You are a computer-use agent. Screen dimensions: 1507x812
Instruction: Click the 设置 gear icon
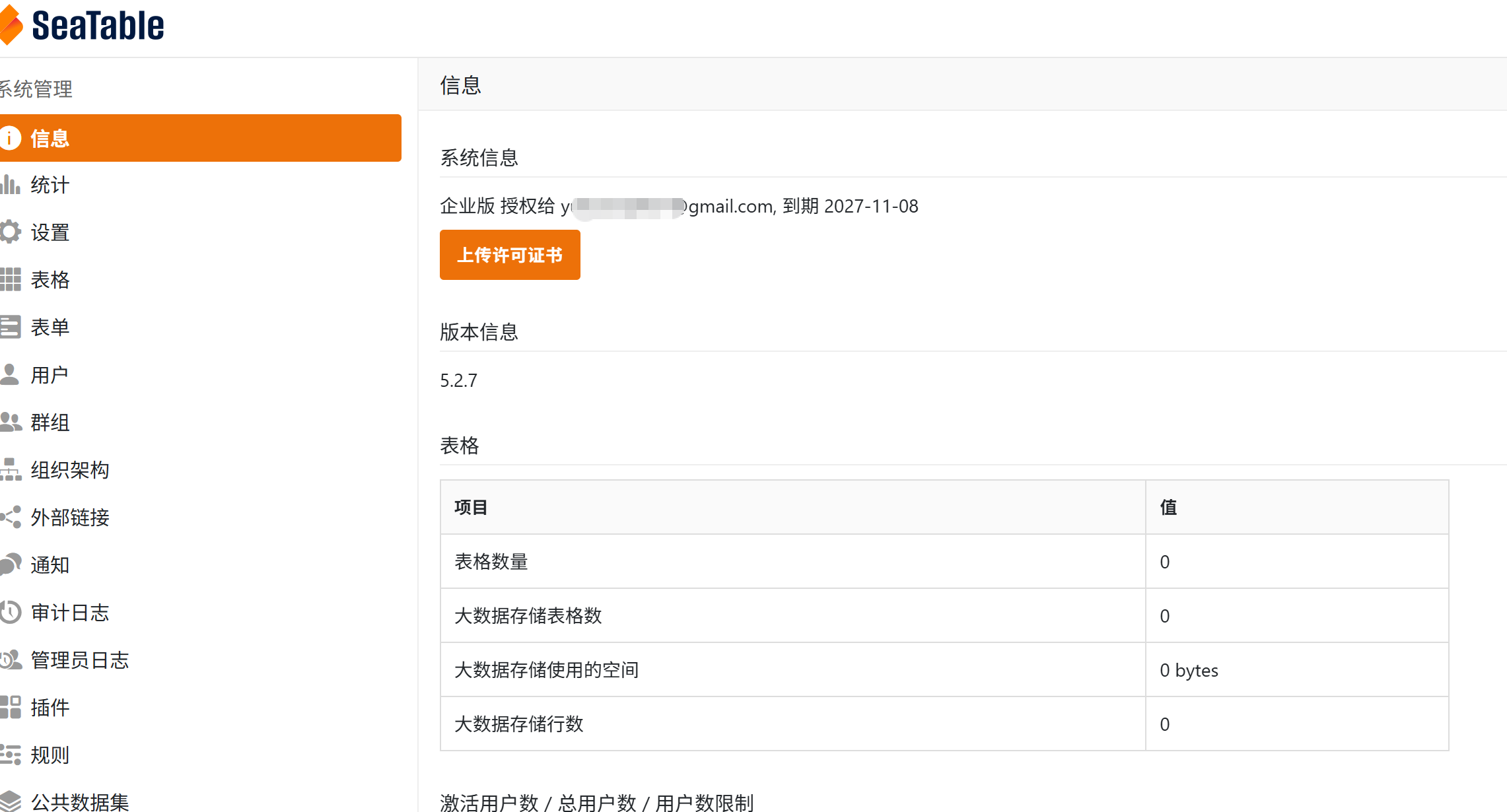(x=10, y=232)
